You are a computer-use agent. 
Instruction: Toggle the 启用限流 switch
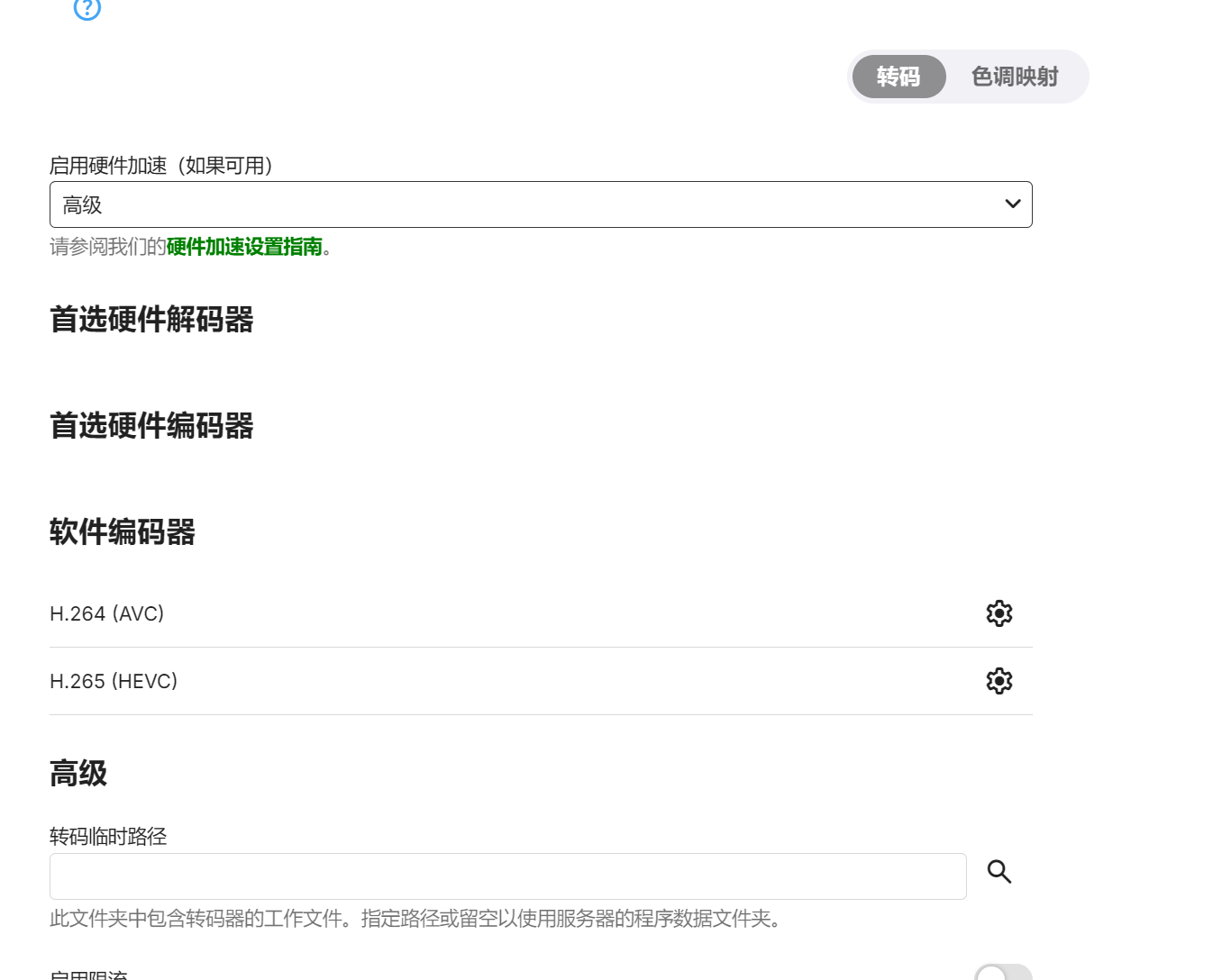point(1003,973)
